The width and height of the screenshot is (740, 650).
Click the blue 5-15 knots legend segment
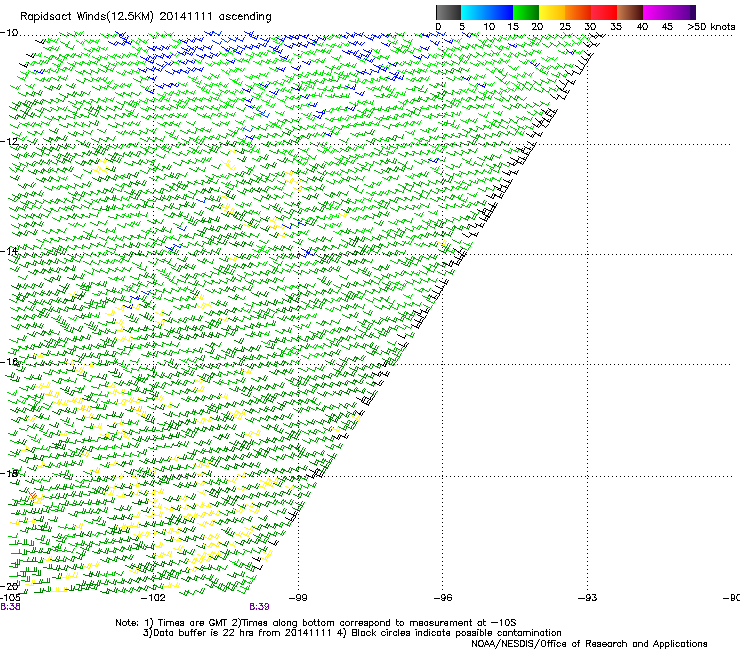[x=487, y=12]
